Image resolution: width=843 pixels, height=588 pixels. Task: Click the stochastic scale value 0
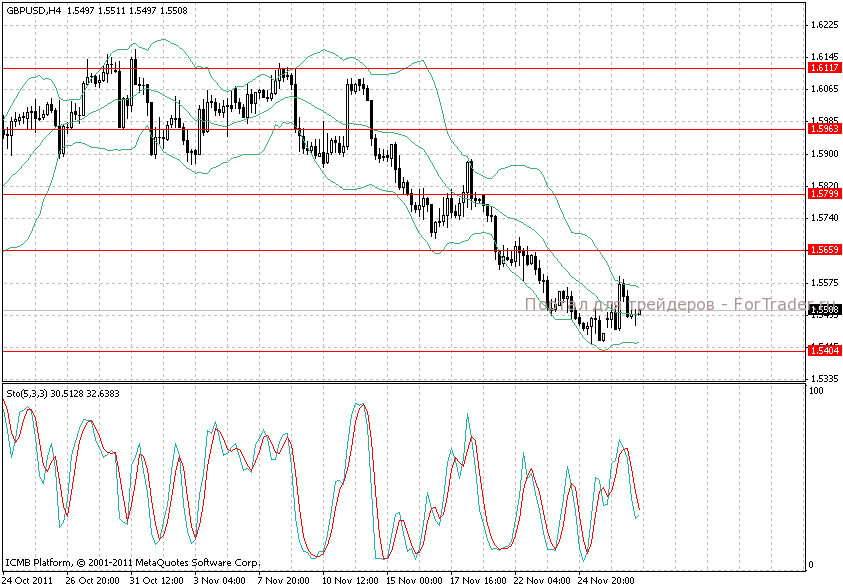click(x=811, y=565)
